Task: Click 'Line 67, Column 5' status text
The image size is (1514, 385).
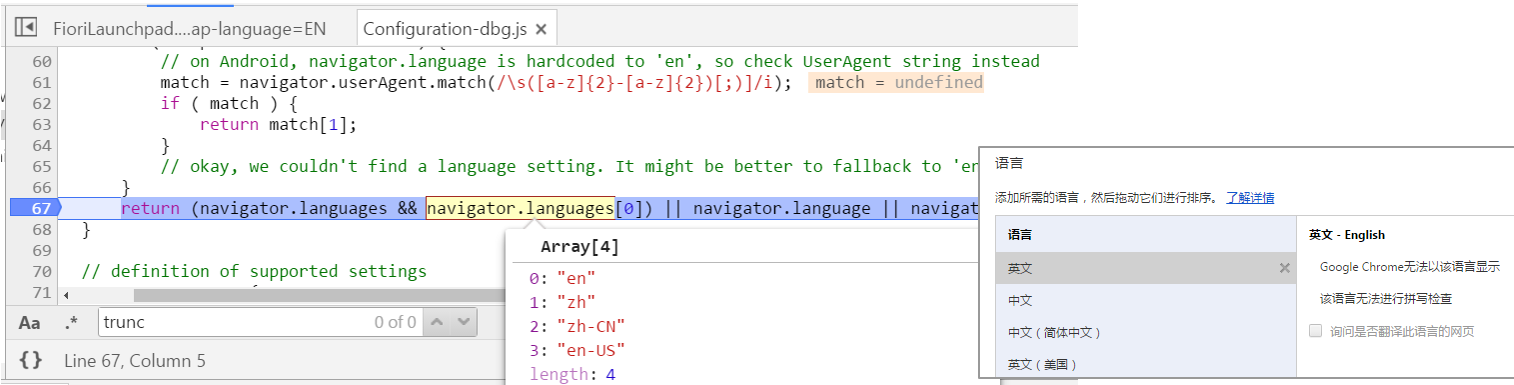Action: pos(134,360)
